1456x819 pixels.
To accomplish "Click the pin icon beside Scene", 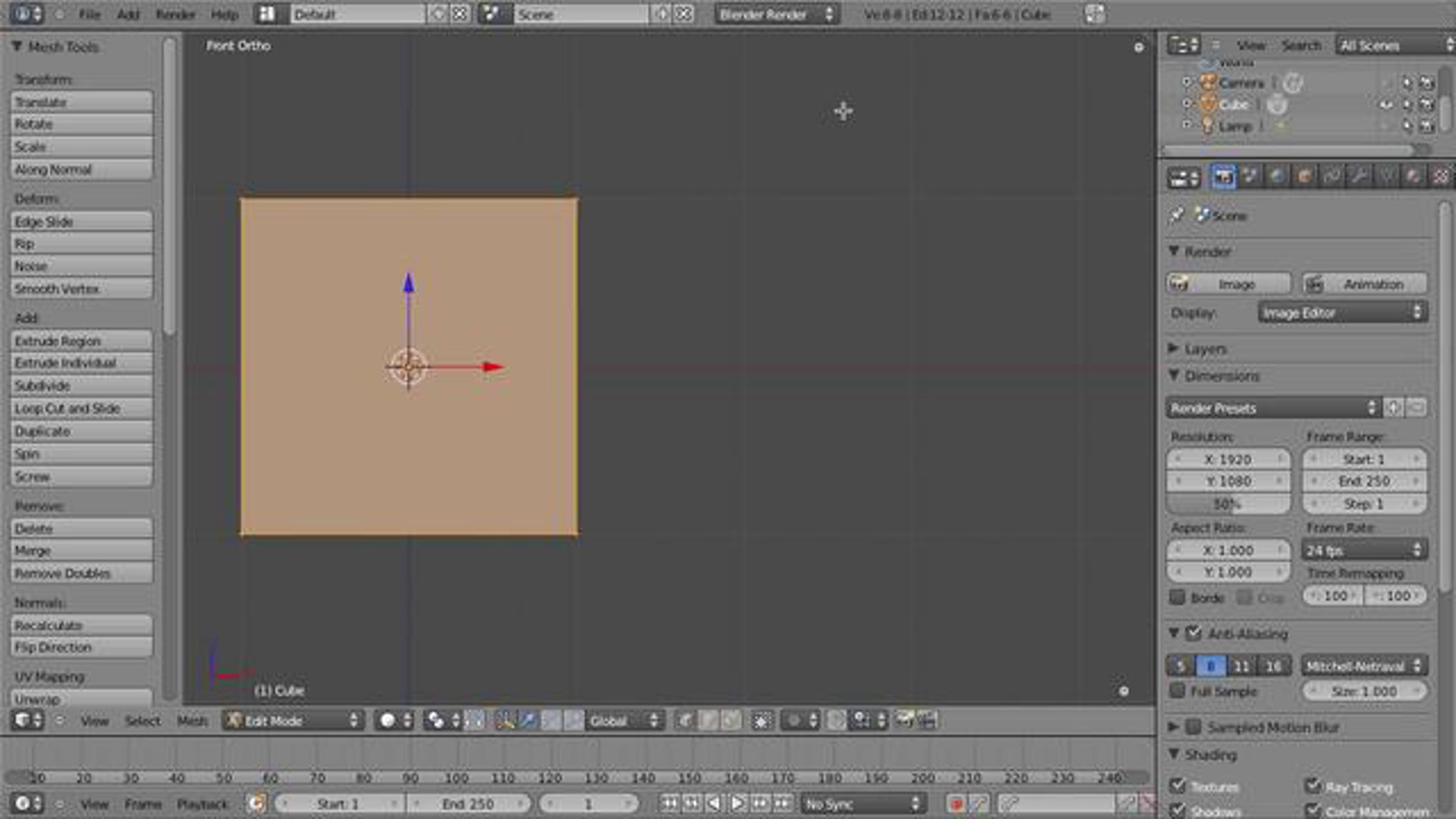I will tap(1177, 215).
